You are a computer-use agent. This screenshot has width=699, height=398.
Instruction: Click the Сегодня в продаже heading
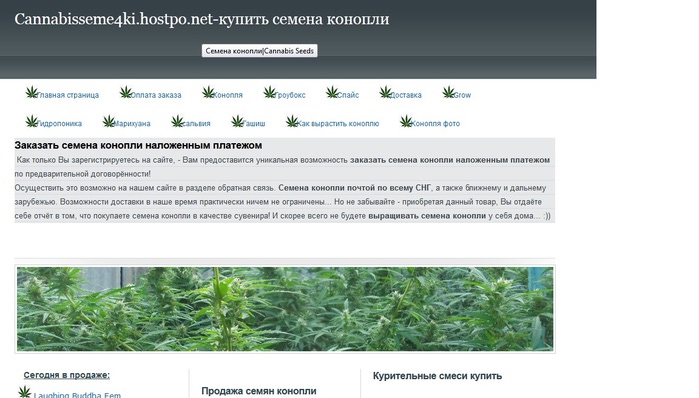click(x=66, y=375)
